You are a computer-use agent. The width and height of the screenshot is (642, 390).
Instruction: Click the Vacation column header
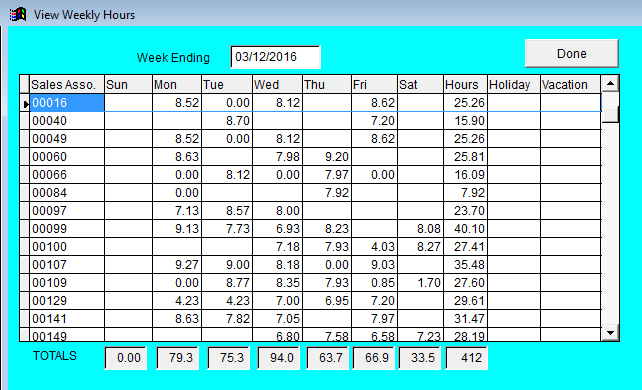[571, 84]
